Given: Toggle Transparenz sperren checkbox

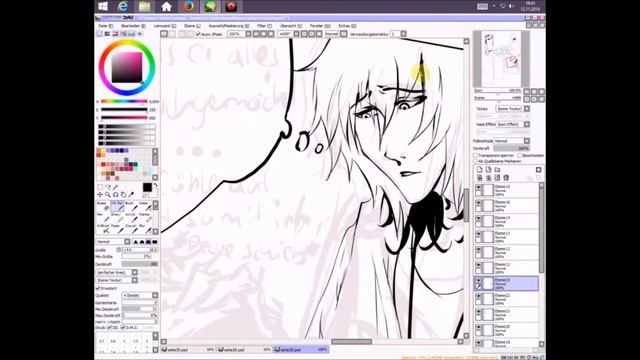Looking at the screenshot, I should click(x=476, y=156).
